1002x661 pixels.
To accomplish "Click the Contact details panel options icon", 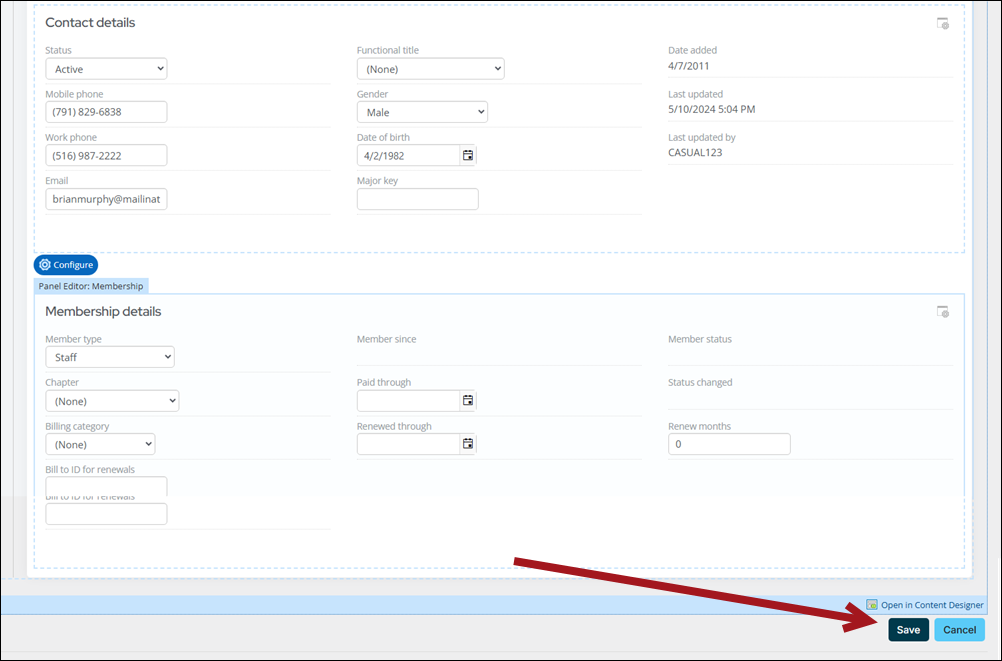I will (942, 24).
